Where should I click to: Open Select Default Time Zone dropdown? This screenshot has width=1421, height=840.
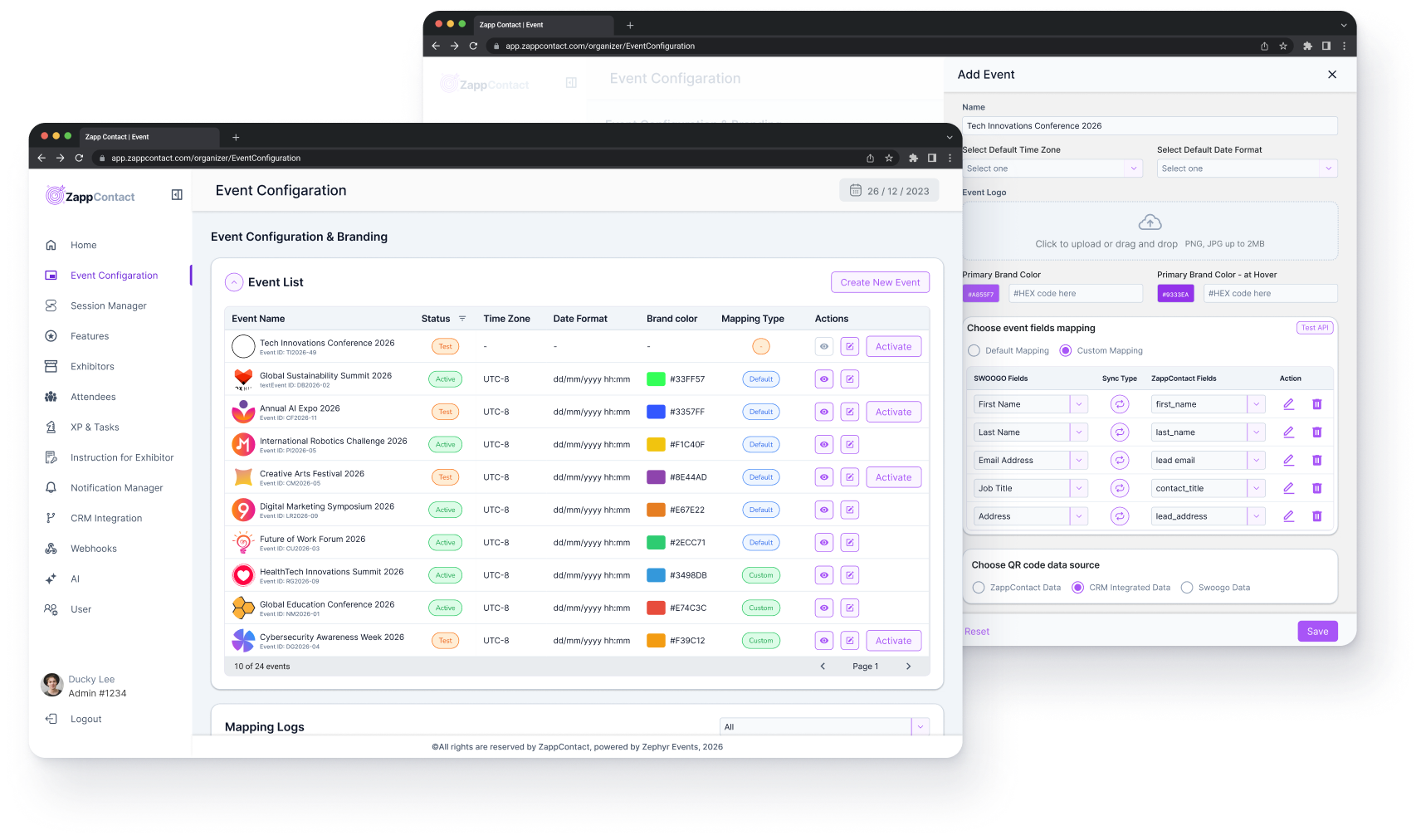click(x=1052, y=168)
